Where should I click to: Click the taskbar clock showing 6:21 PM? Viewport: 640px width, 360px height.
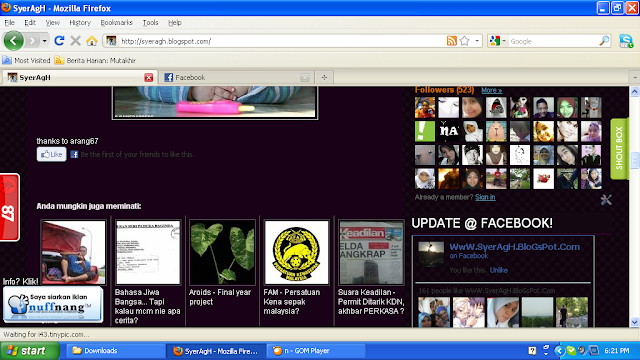(617, 351)
